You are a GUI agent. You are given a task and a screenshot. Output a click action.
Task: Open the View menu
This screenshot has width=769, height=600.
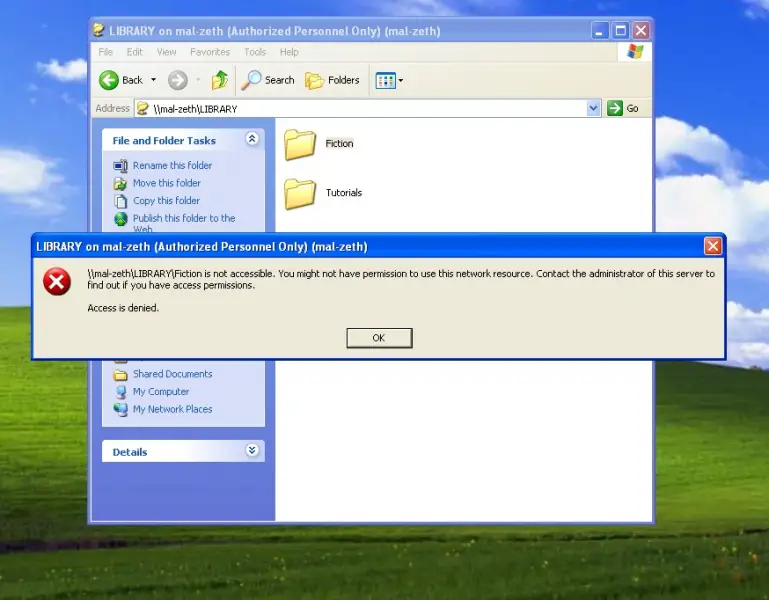pos(166,52)
